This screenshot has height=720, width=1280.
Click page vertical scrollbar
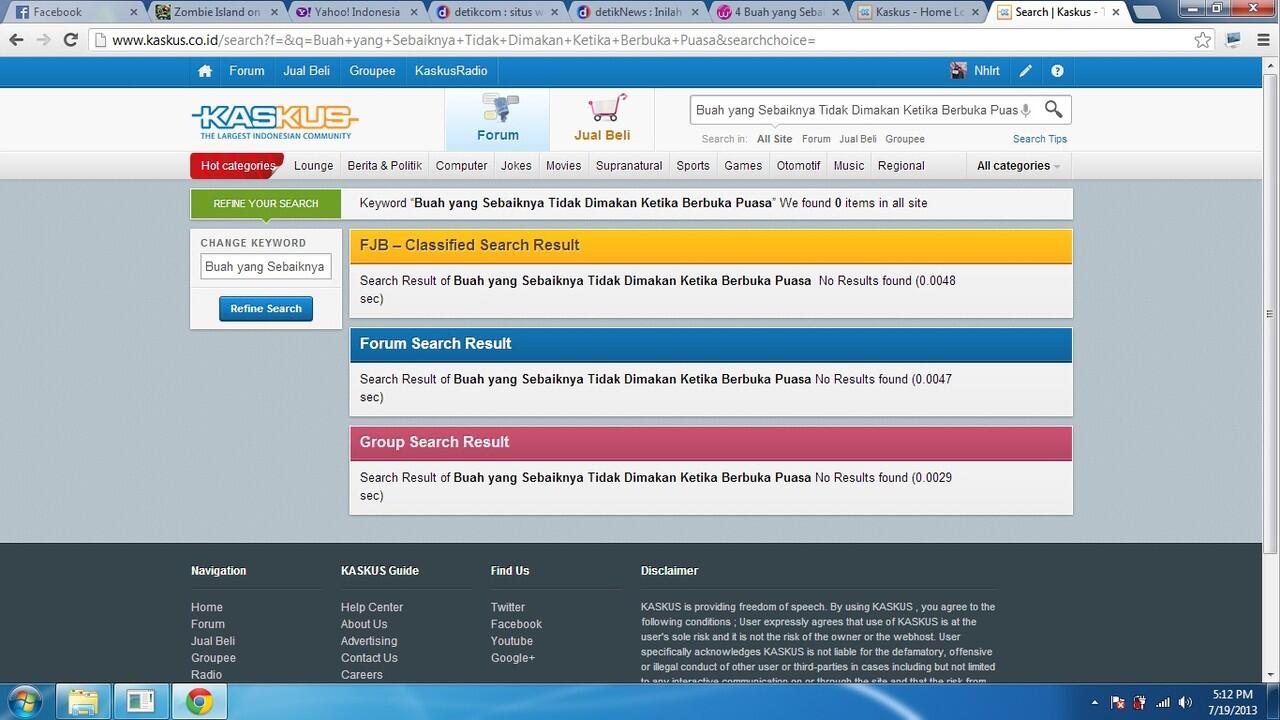1271,312
